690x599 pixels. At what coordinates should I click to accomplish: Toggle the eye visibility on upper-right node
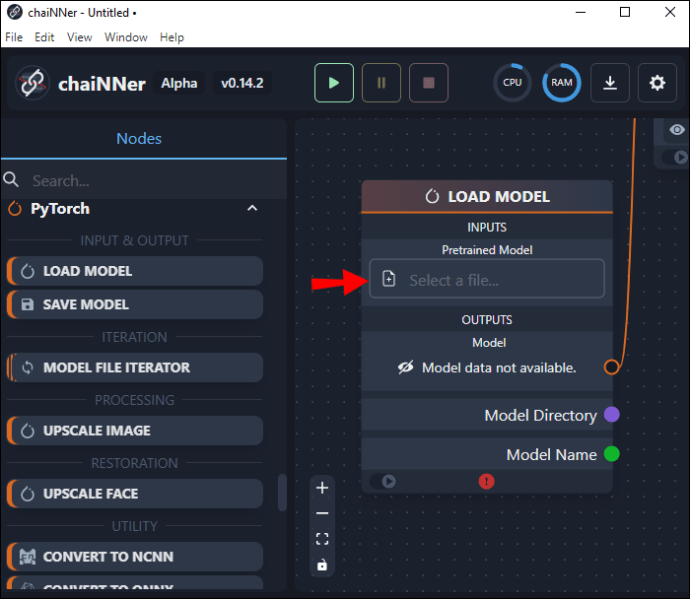(677, 130)
